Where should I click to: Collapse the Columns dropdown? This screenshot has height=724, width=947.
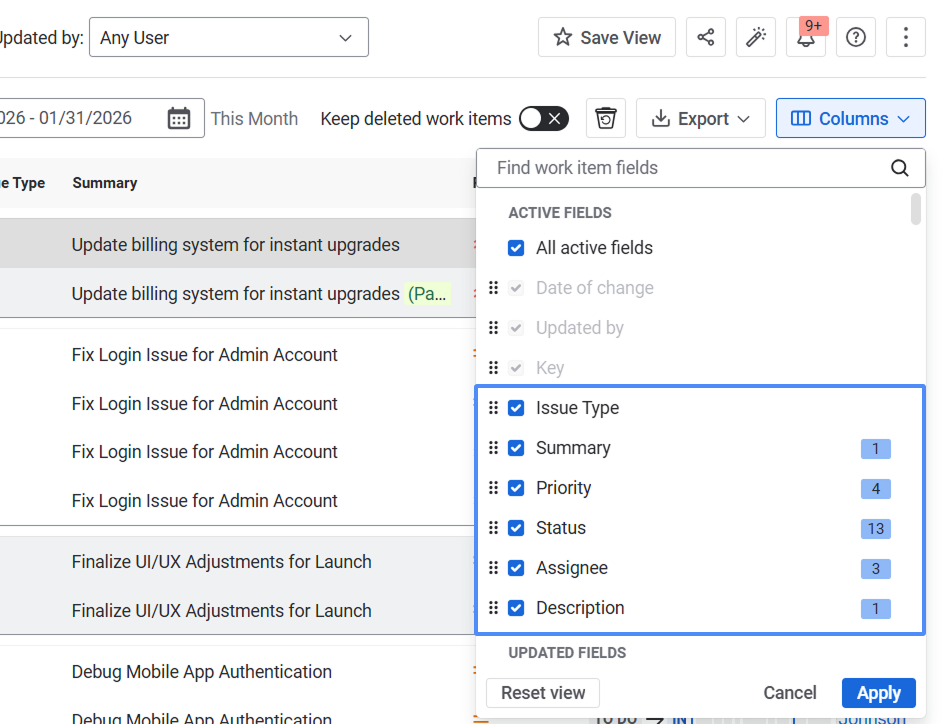coord(851,118)
